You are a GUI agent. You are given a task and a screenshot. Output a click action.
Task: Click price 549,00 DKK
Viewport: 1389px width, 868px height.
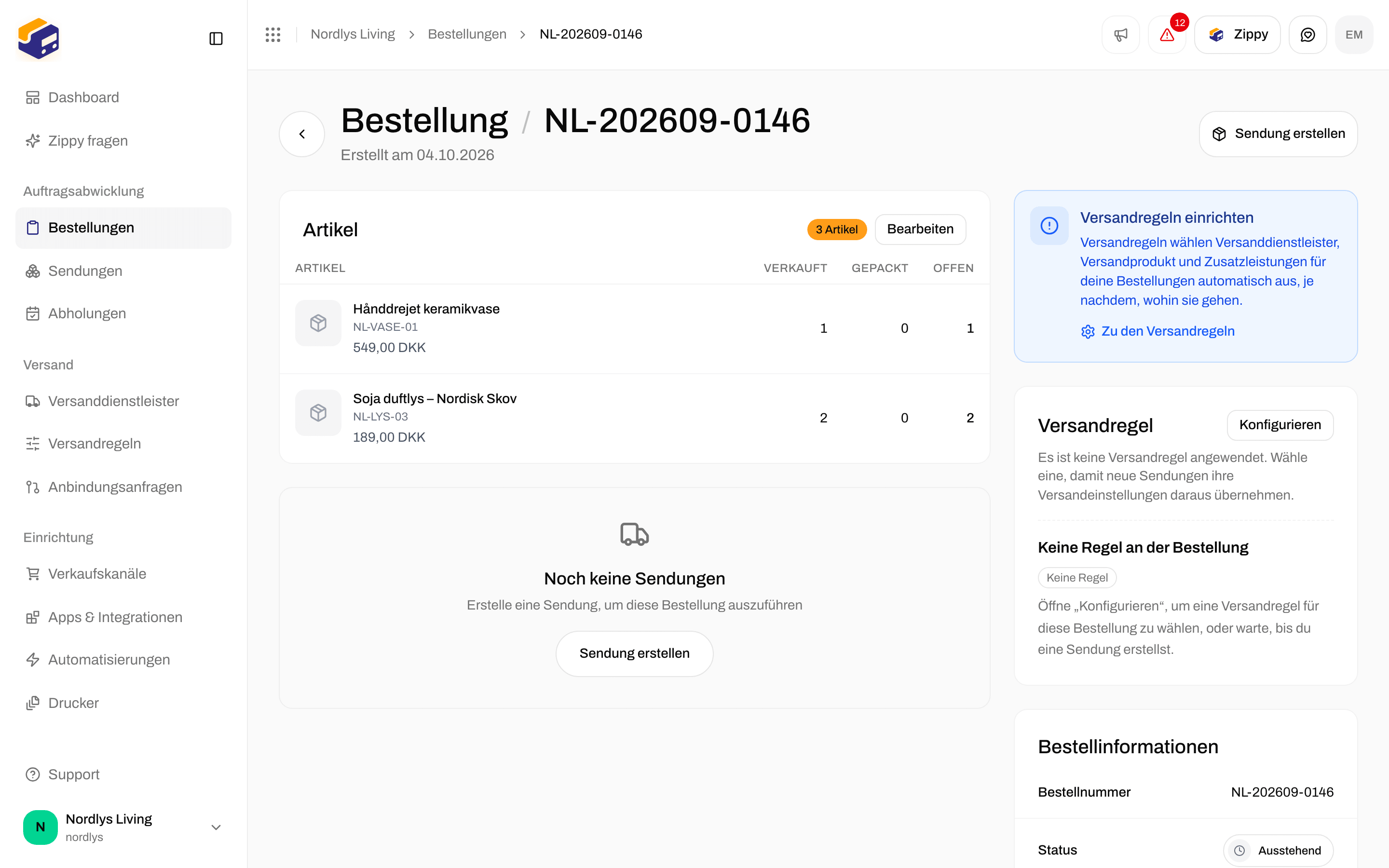(x=389, y=347)
